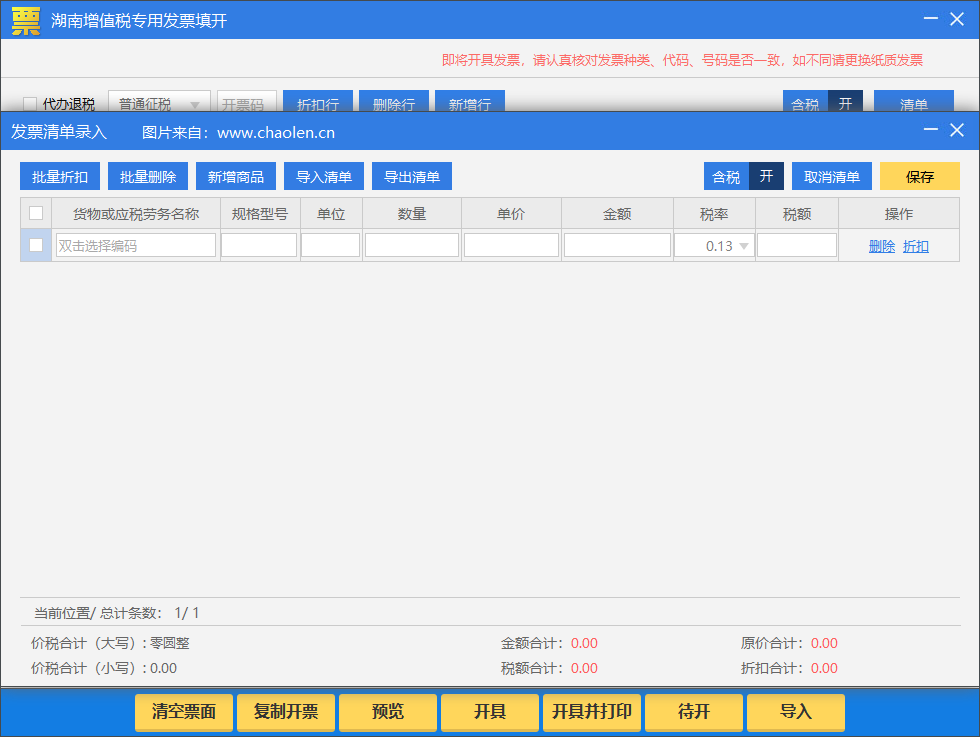Check the first goods row checkbox

click(36, 245)
